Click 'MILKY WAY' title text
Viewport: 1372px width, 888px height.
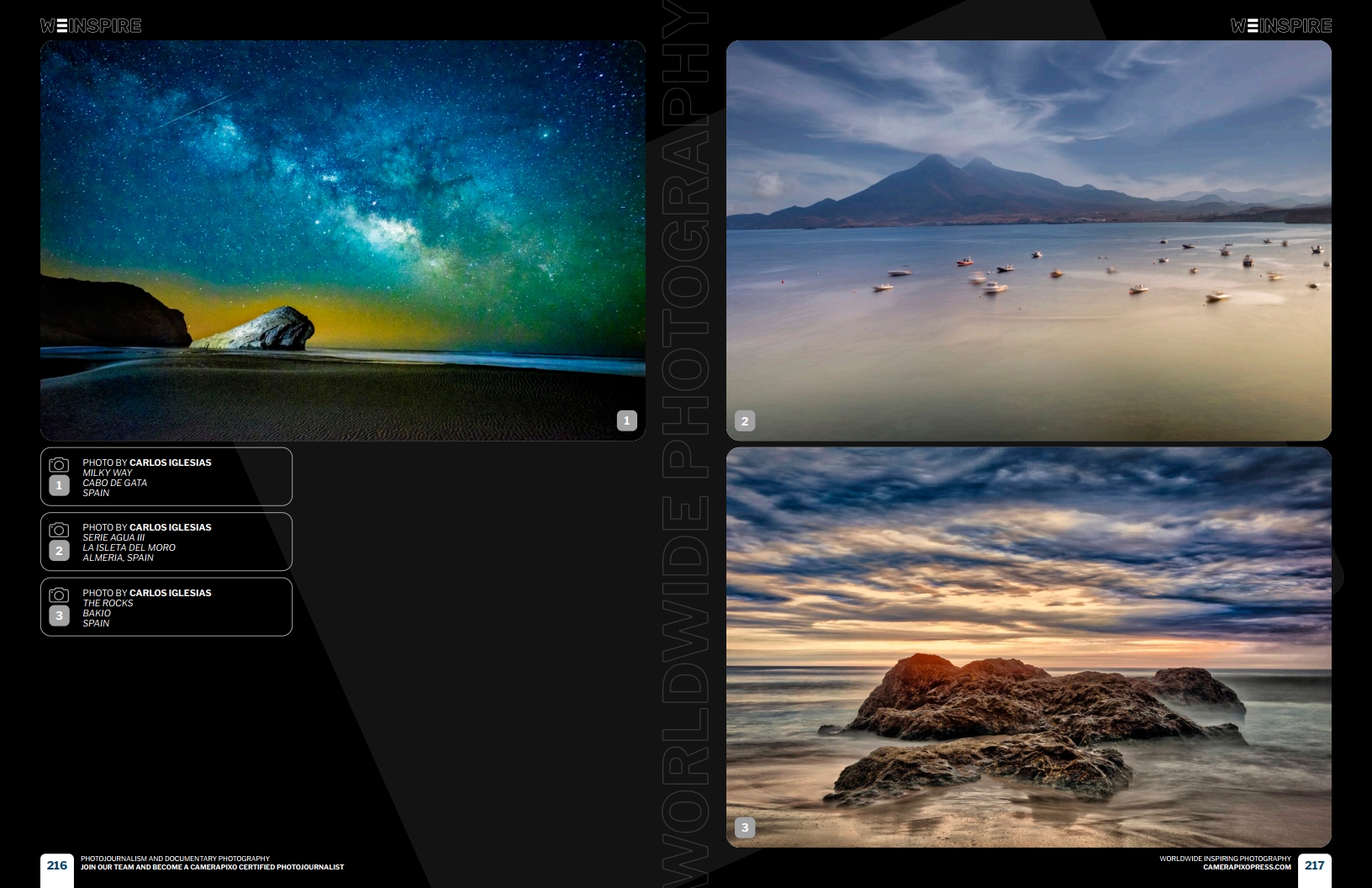pyautogui.click(x=108, y=473)
